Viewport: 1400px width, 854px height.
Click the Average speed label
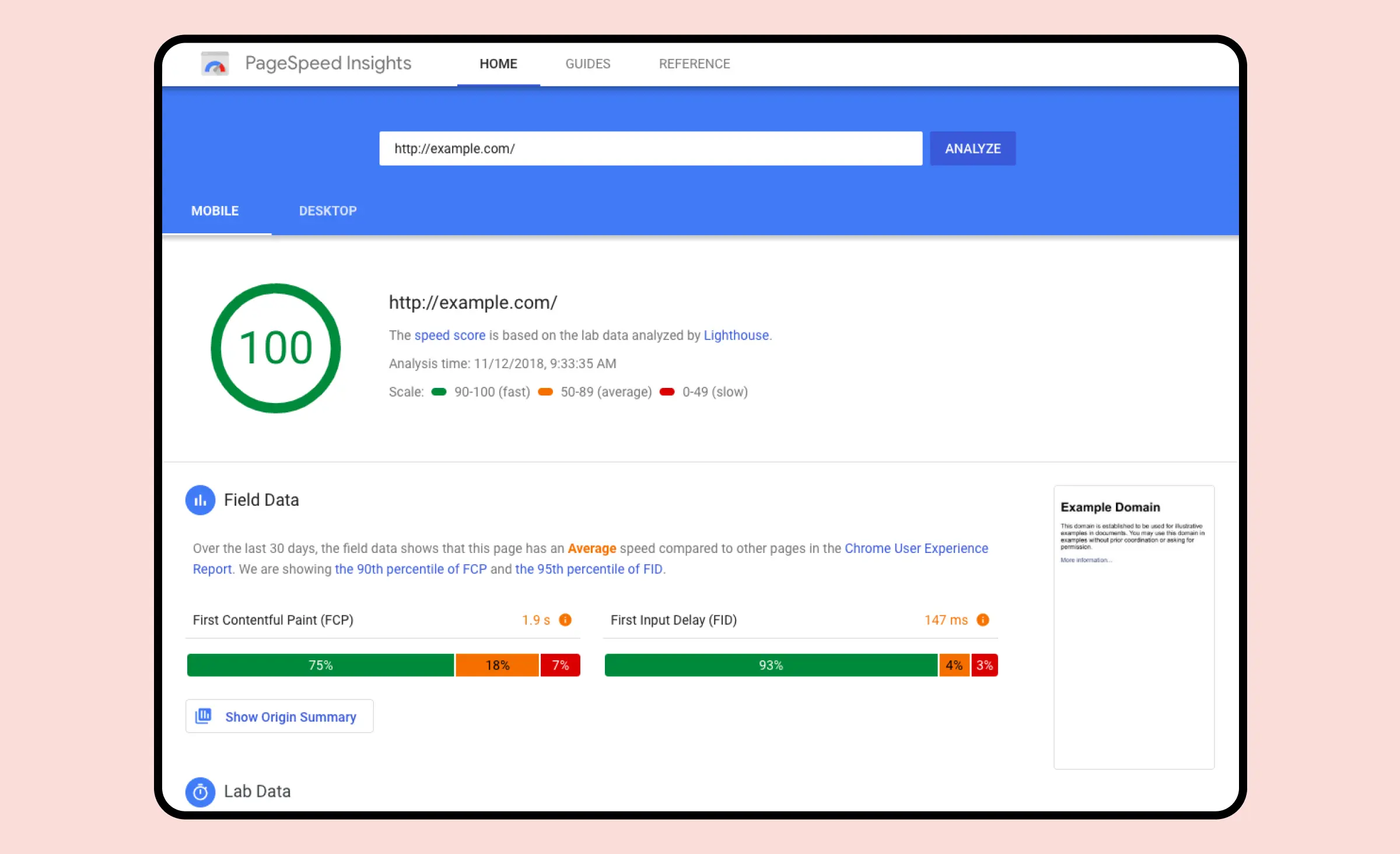[x=591, y=548]
